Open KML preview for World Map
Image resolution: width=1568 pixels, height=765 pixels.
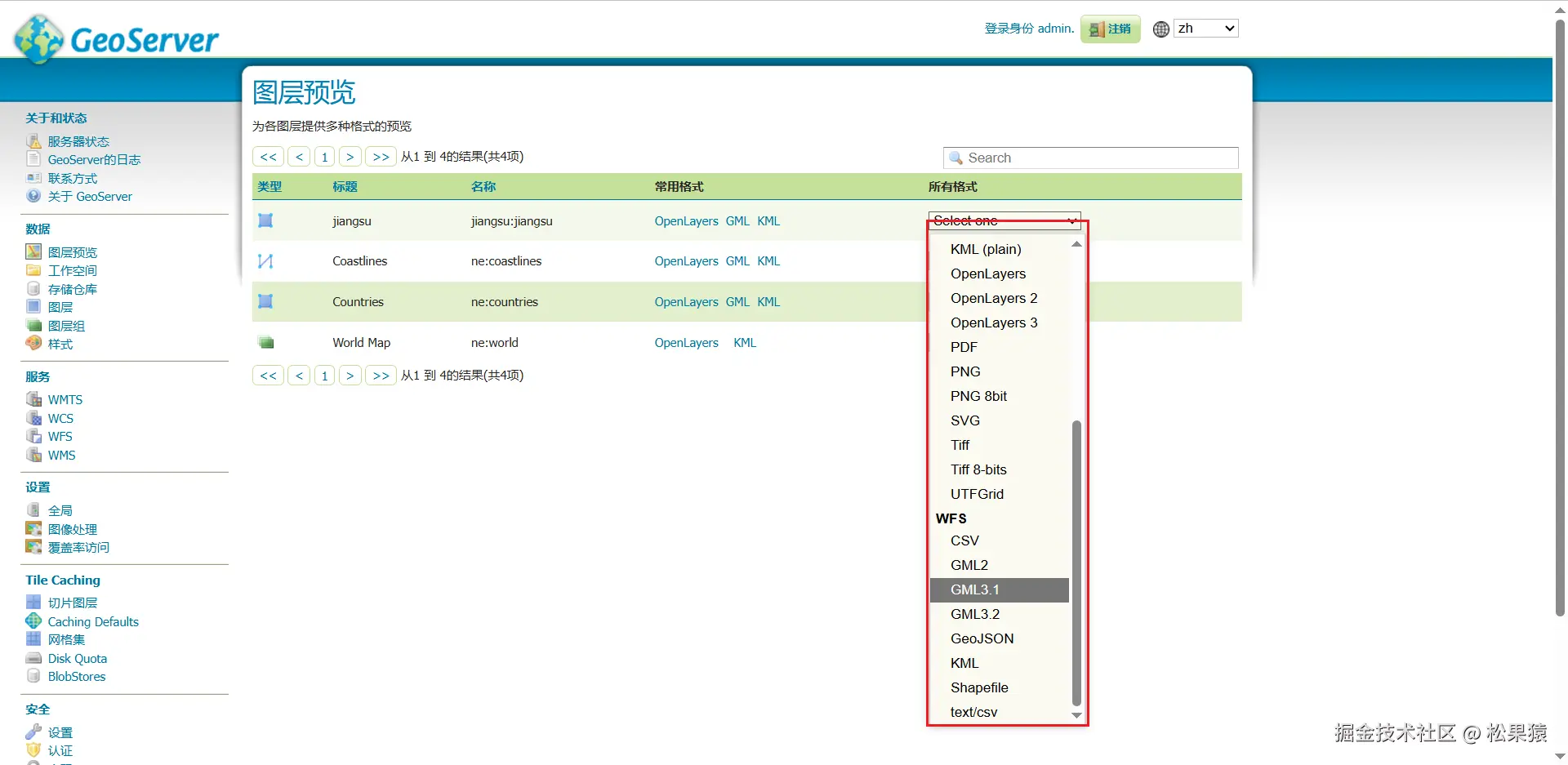click(745, 343)
